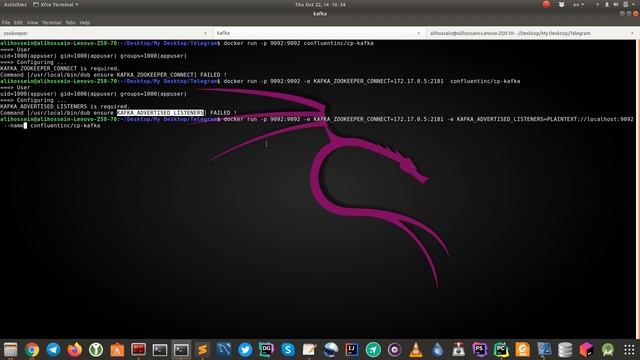This screenshot has height=360, width=640.
Task: Launch PhpStorm from the dock
Action: (480, 350)
